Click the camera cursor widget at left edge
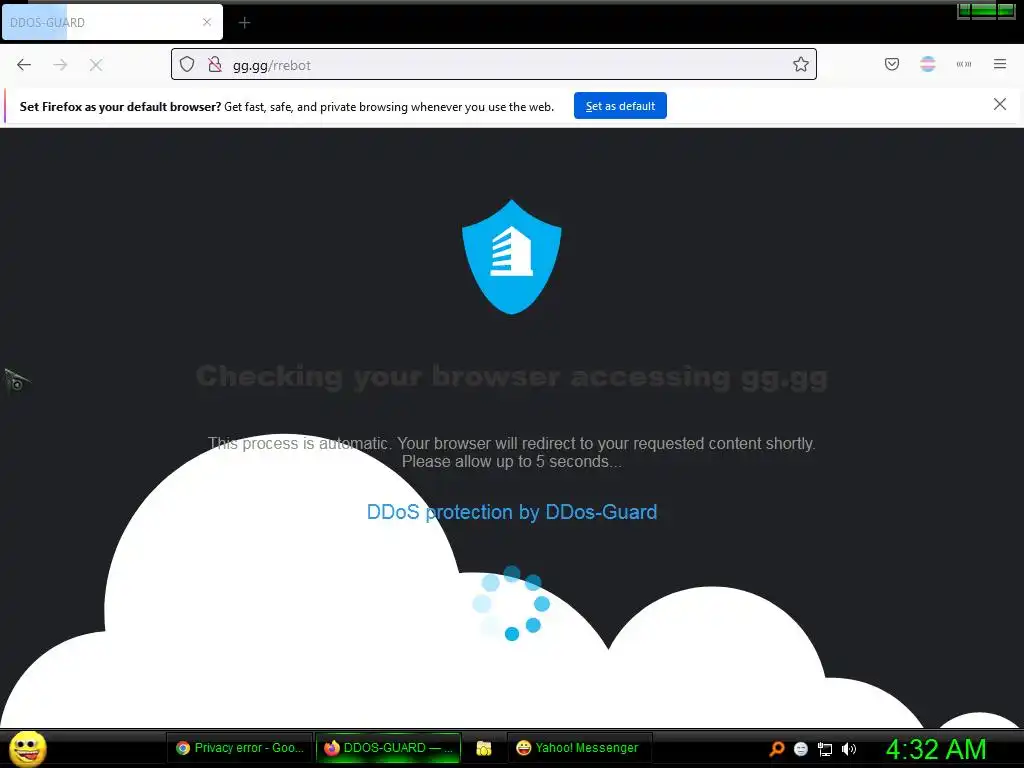The image size is (1024, 768). [16, 380]
